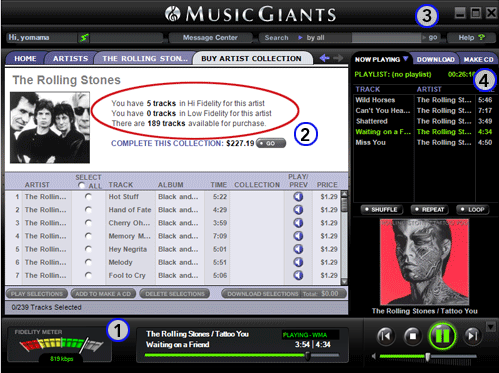The image size is (499, 373).
Task: Adjust the volume slider handle
Action: point(428,357)
